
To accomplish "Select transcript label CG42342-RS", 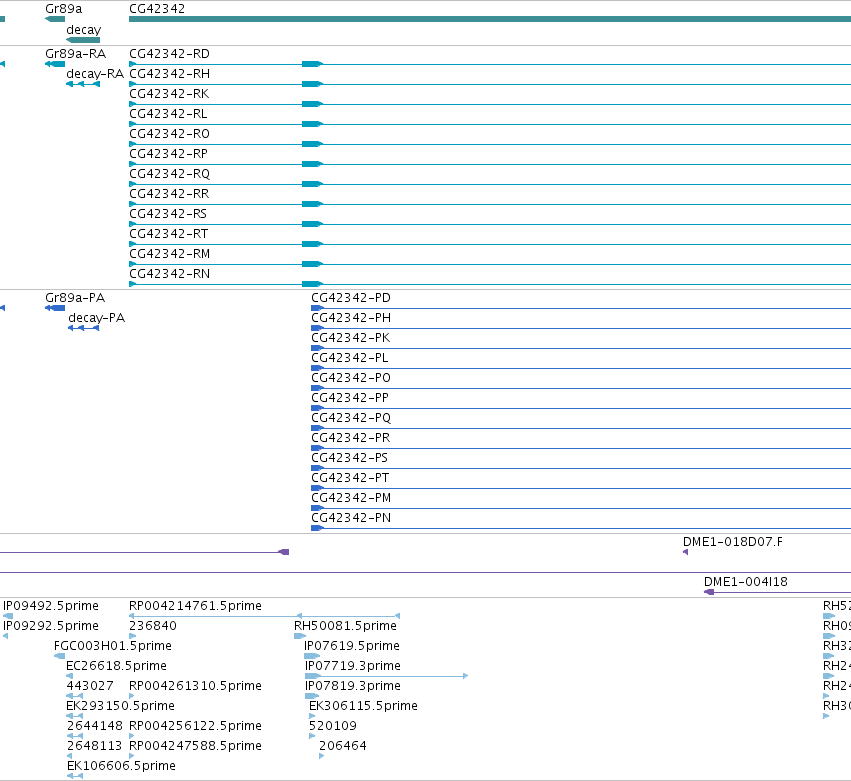I will pyautogui.click(x=168, y=214).
